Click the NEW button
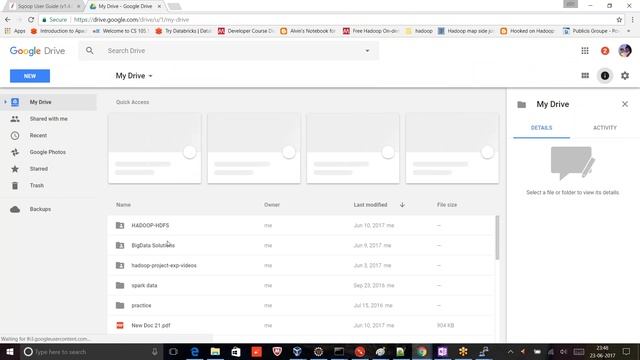This screenshot has width=640, height=360. pos(30,76)
